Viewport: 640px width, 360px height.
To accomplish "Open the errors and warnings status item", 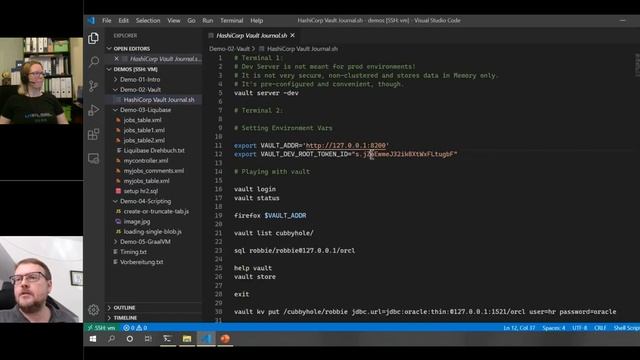I will pyautogui.click(x=135, y=328).
